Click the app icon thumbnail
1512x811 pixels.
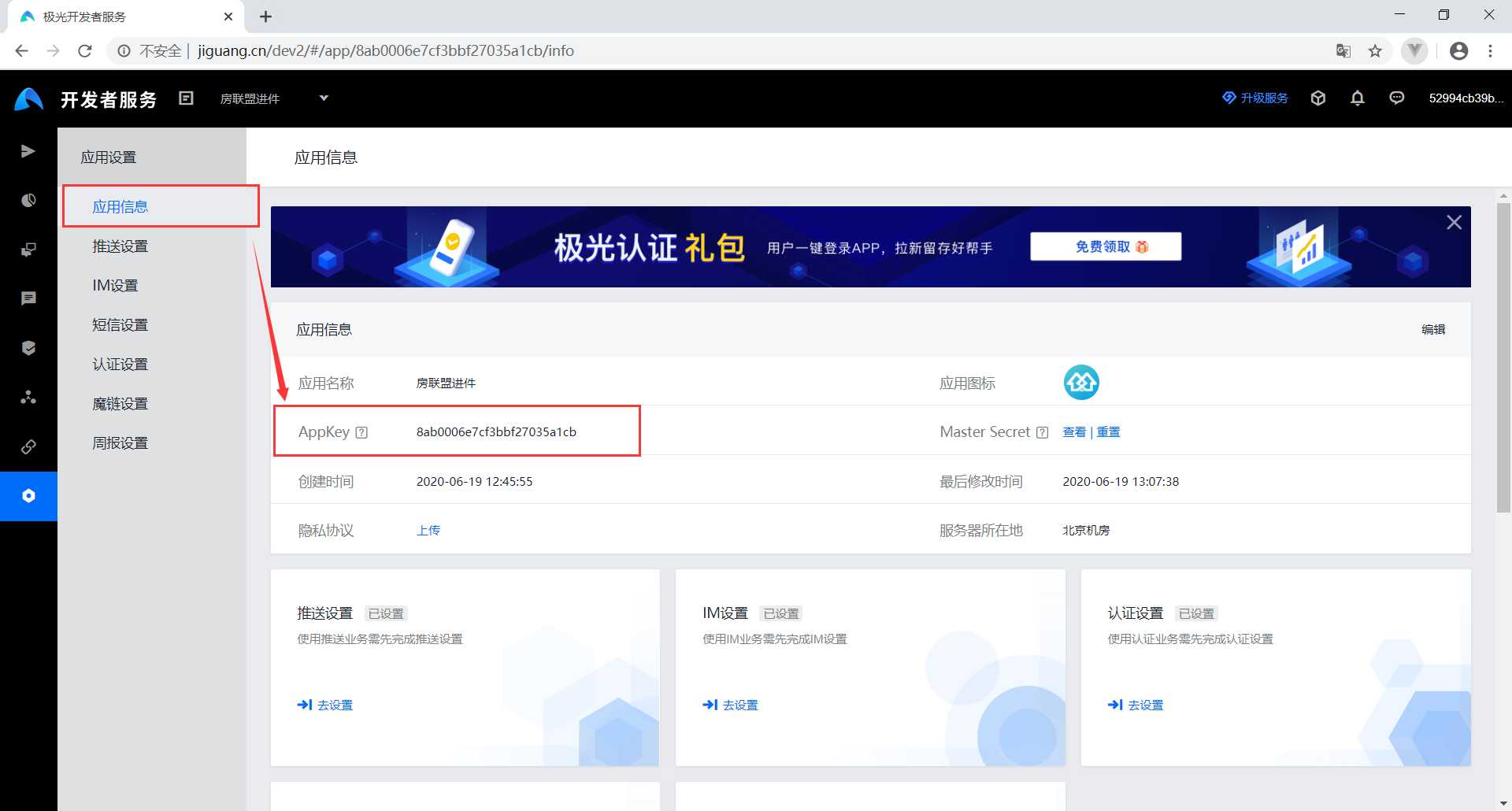tap(1081, 383)
